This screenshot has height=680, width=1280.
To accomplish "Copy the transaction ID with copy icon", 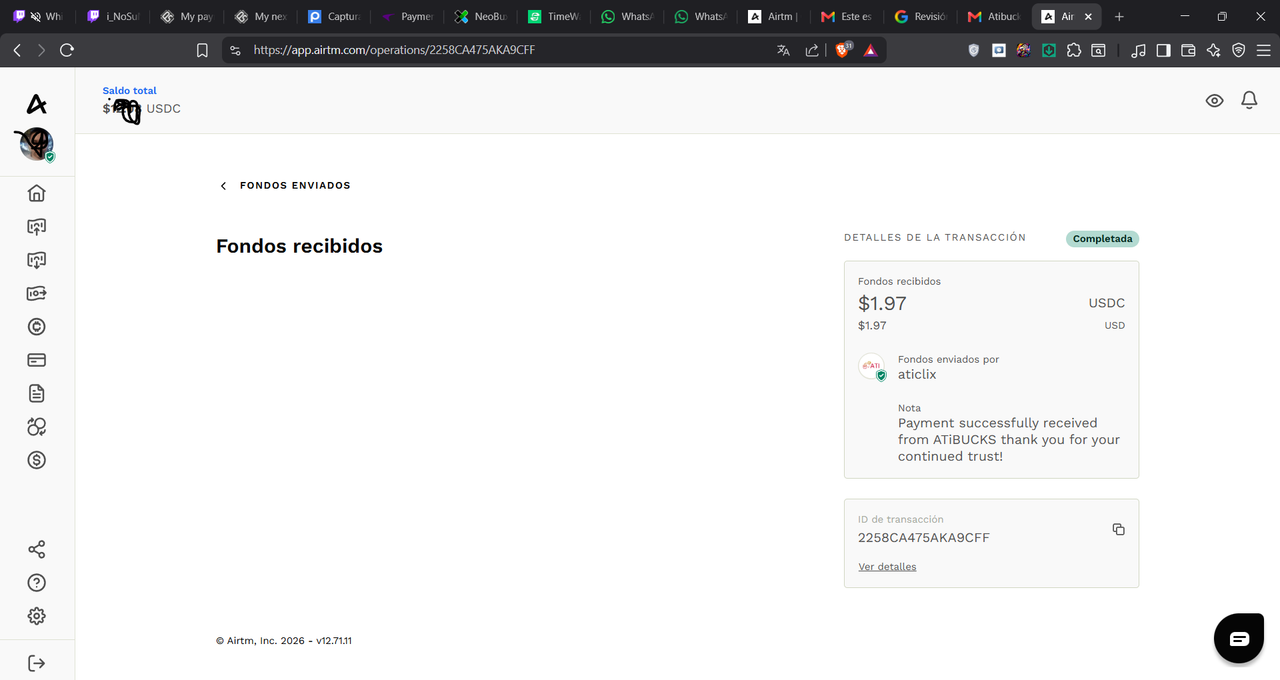I will (x=1119, y=529).
